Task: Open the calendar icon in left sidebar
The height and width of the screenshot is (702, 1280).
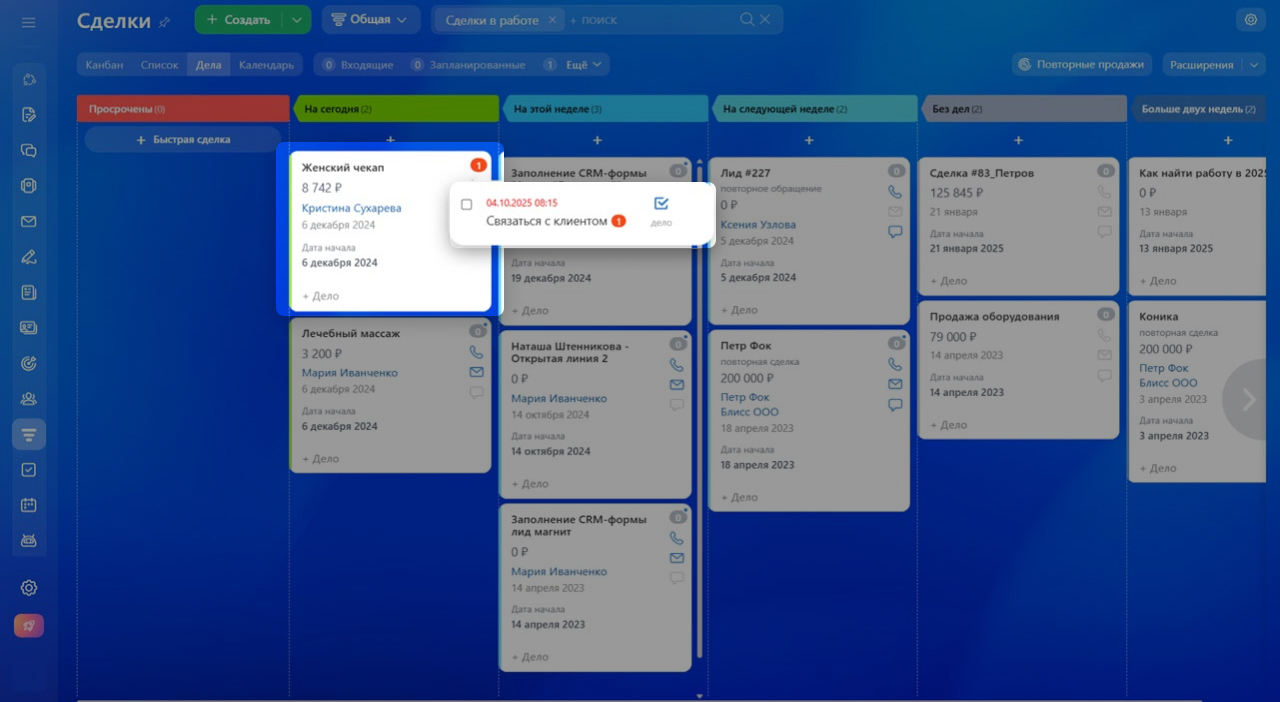Action: point(29,506)
